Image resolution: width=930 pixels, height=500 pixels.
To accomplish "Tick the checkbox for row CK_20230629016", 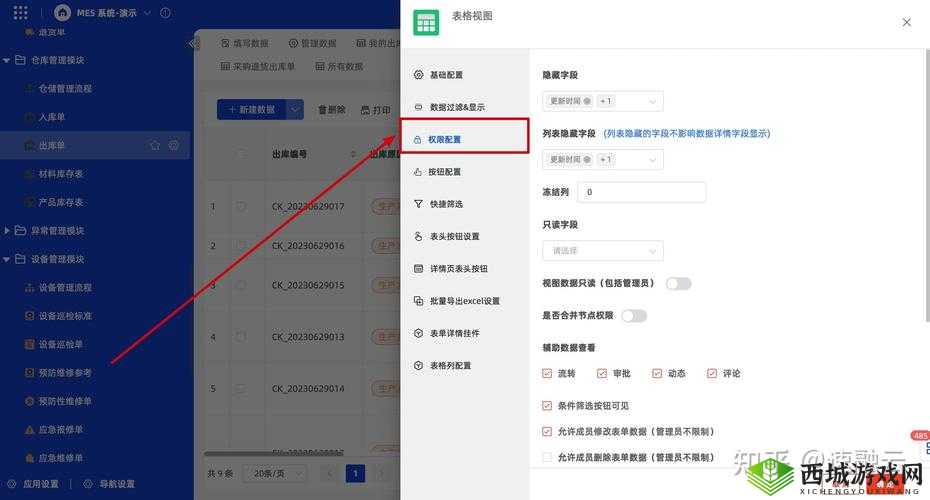I will [x=241, y=246].
